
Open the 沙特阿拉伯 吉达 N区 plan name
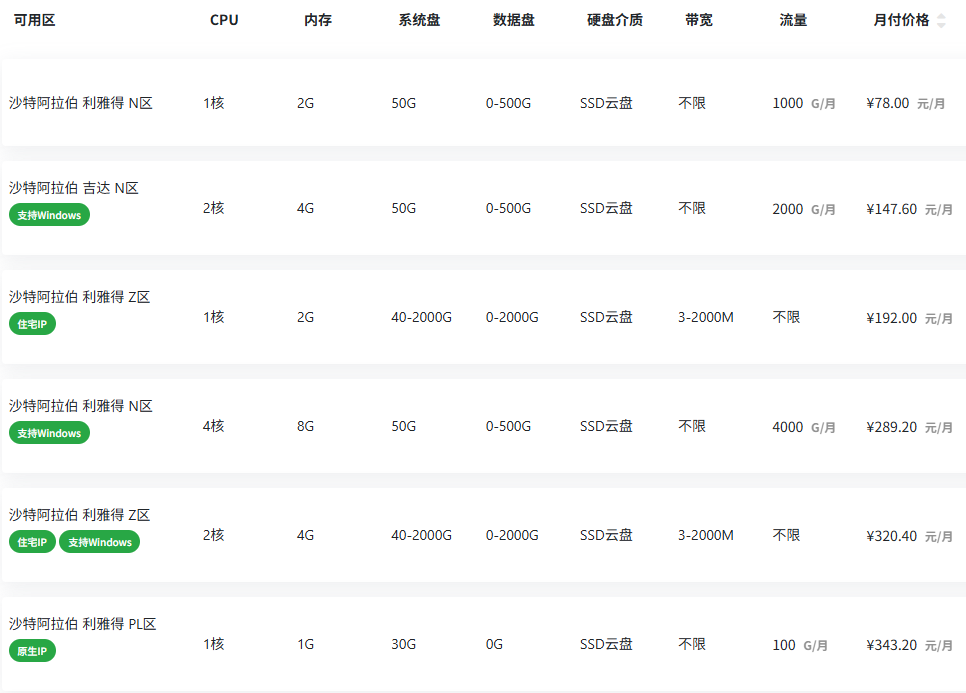74,188
